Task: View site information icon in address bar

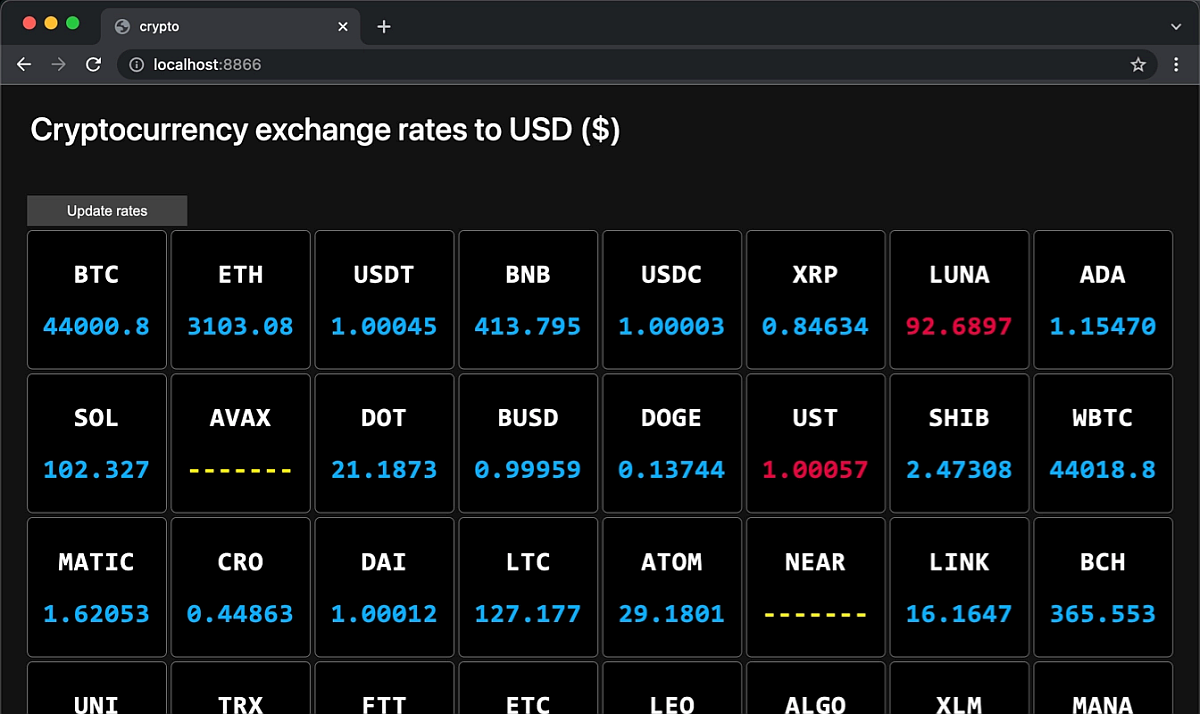Action: [137, 64]
